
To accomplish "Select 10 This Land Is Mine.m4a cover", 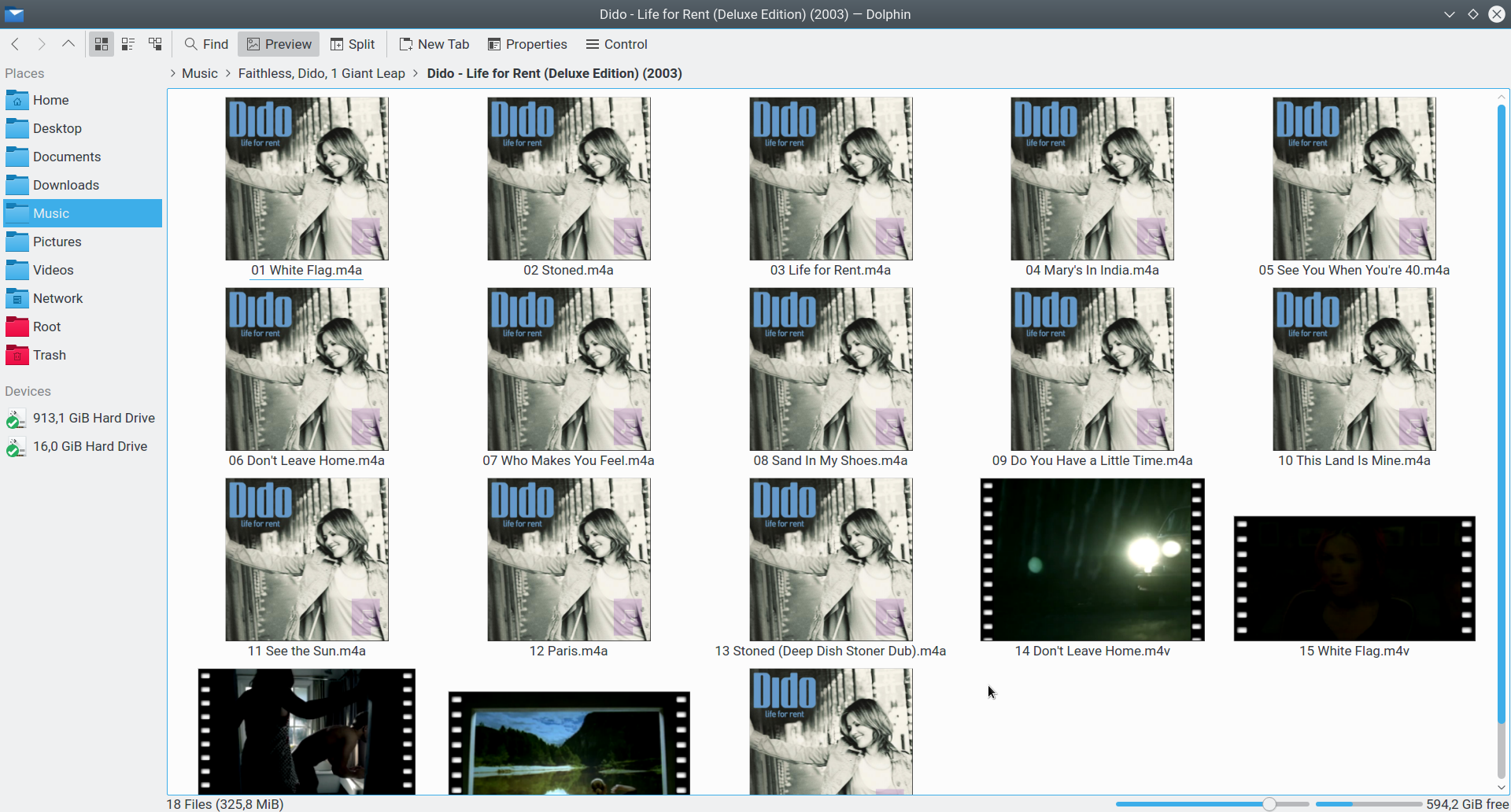I will click(1354, 369).
